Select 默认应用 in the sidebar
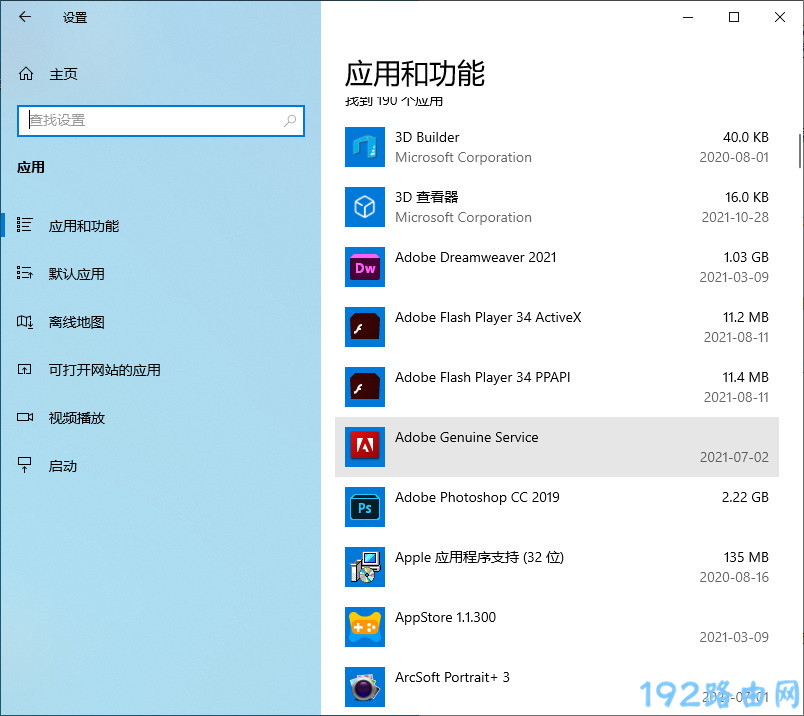The image size is (804, 716). [x=76, y=274]
